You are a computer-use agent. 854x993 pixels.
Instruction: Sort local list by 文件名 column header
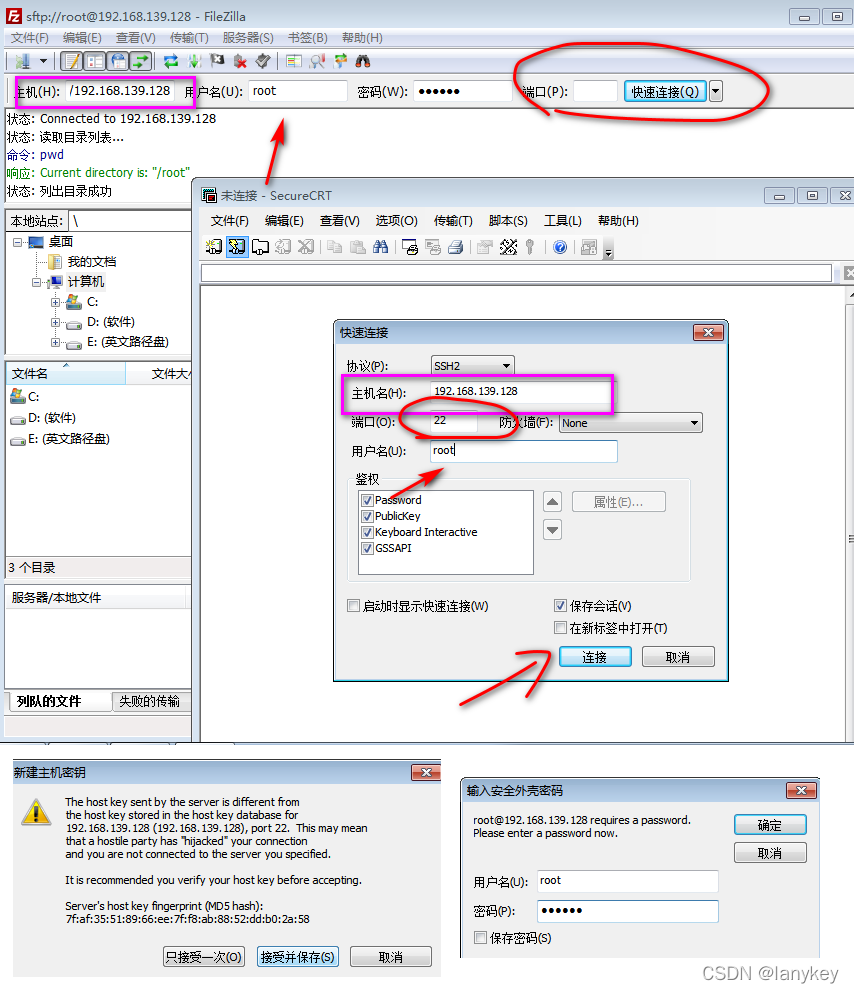pos(66,374)
